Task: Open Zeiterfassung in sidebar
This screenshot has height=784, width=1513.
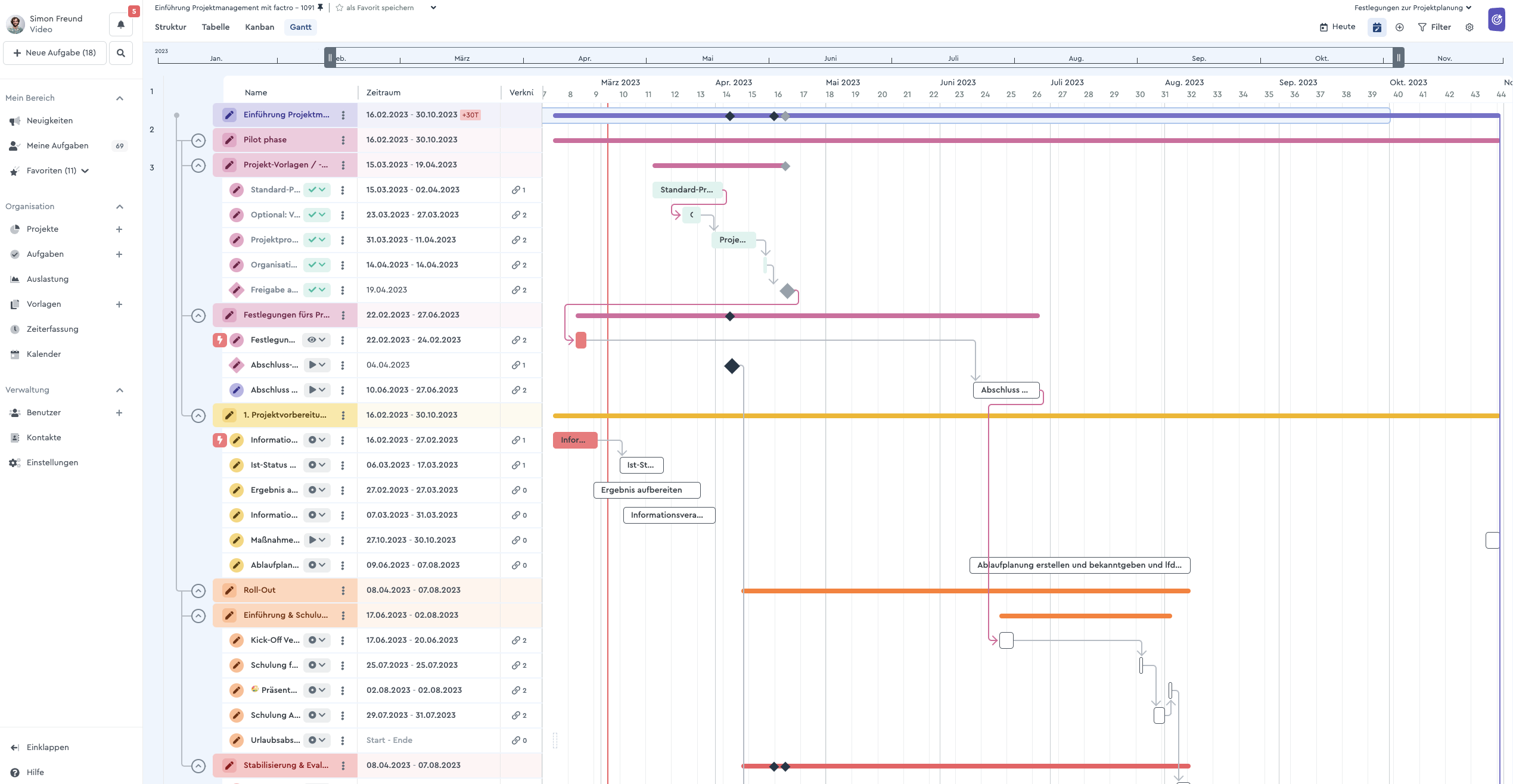Action: 52,329
